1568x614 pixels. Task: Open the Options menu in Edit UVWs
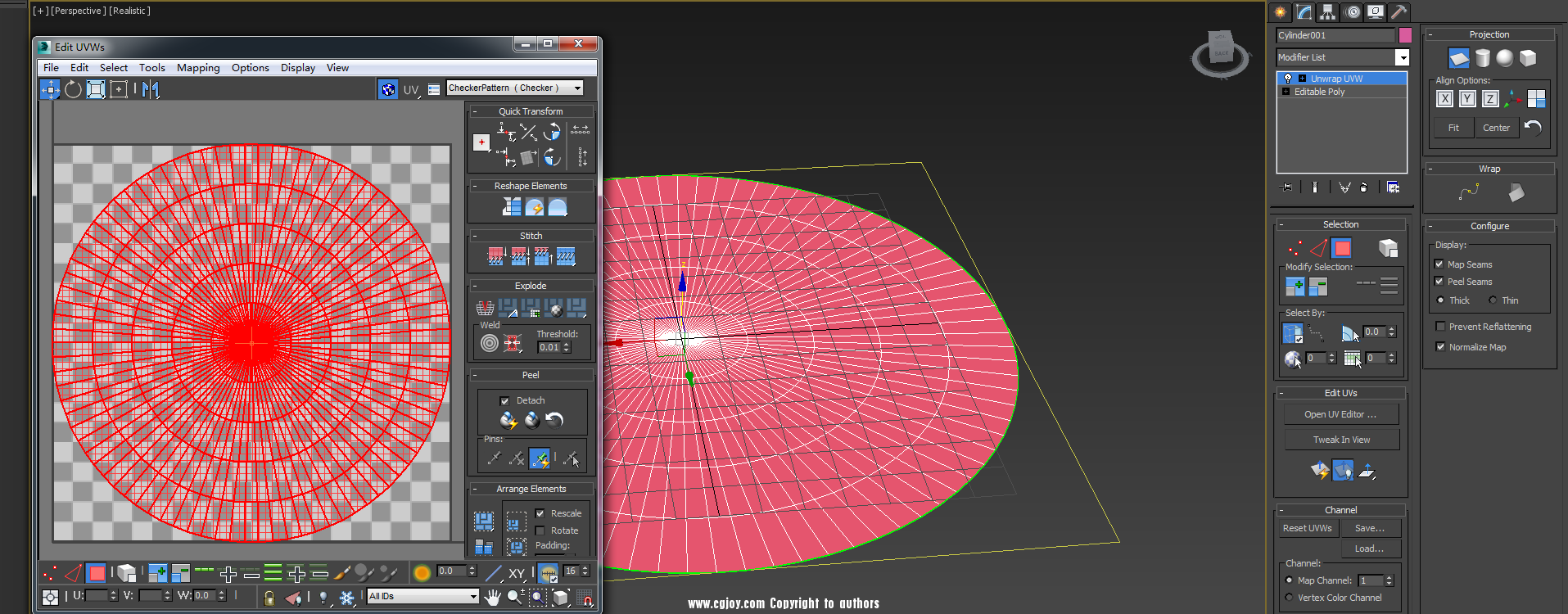tap(250, 68)
